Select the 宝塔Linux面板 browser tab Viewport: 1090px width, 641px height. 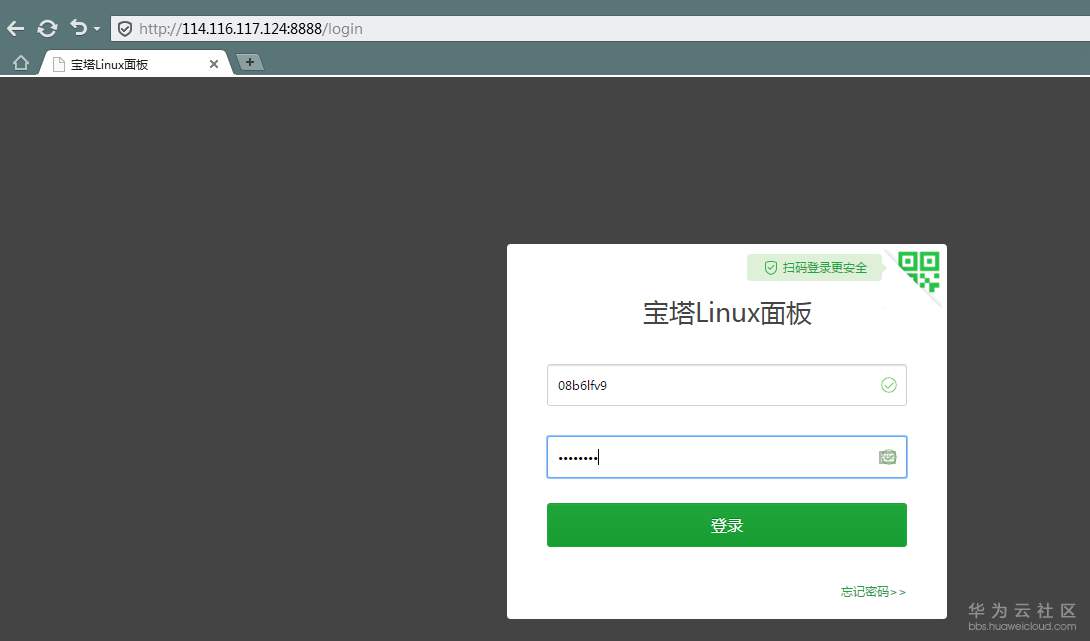click(x=136, y=64)
